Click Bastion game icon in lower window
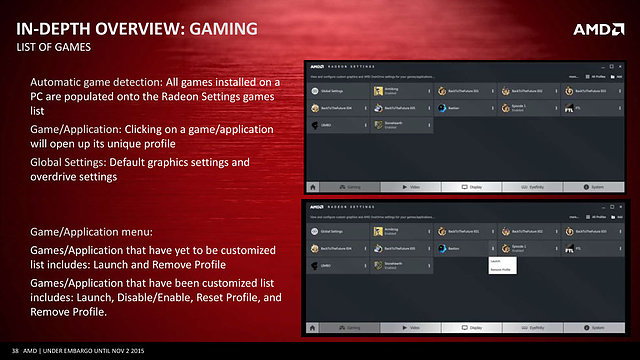This screenshot has height=360, width=640. point(442,249)
